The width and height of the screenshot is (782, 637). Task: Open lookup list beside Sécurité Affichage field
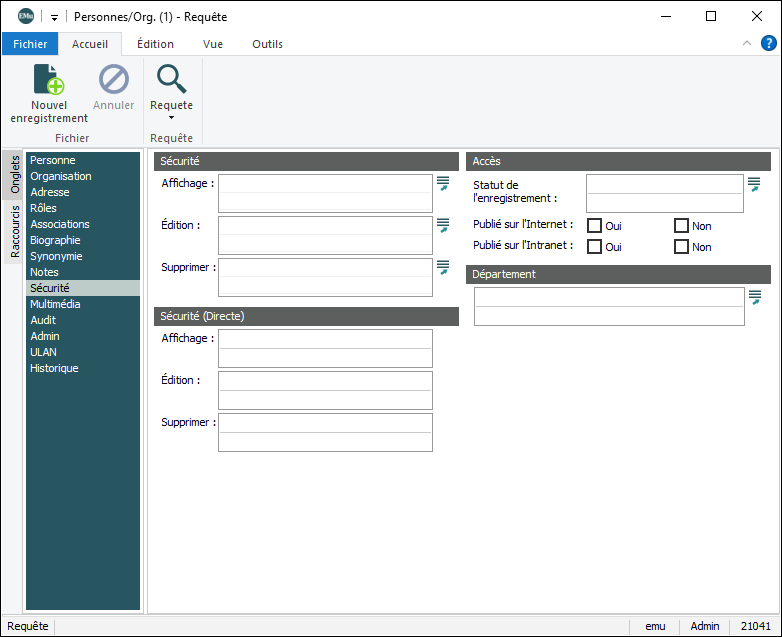(x=443, y=183)
